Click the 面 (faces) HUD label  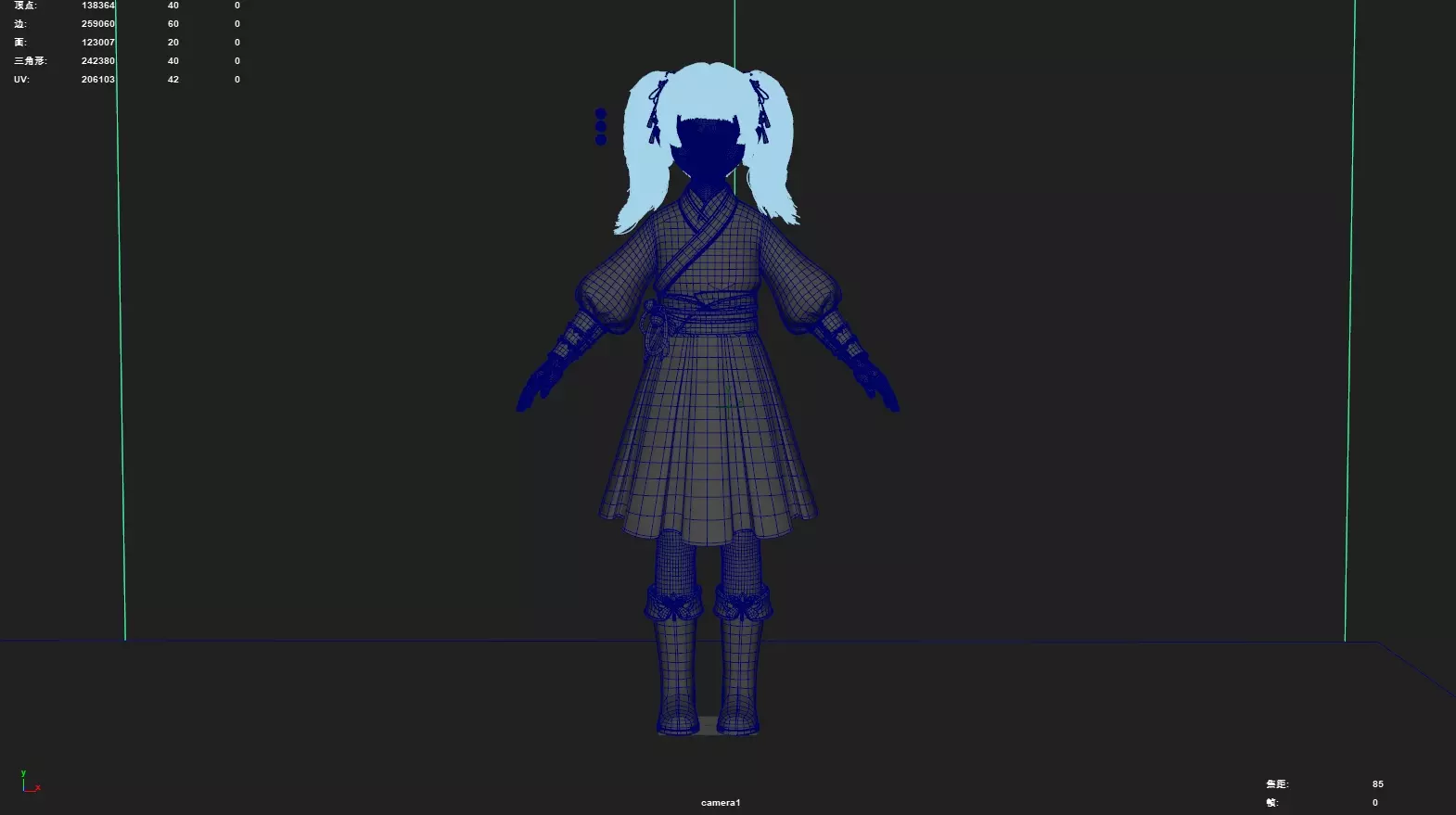[x=20, y=43]
